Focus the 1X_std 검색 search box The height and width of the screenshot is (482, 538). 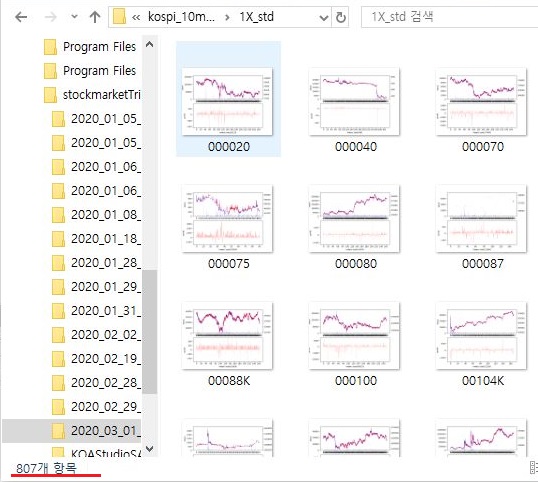[x=449, y=17]
